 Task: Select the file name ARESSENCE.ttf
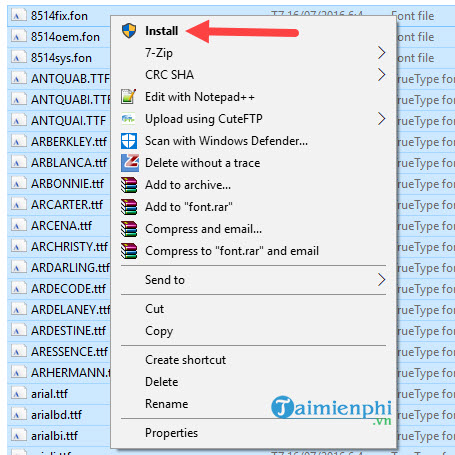tap(69, 352)
